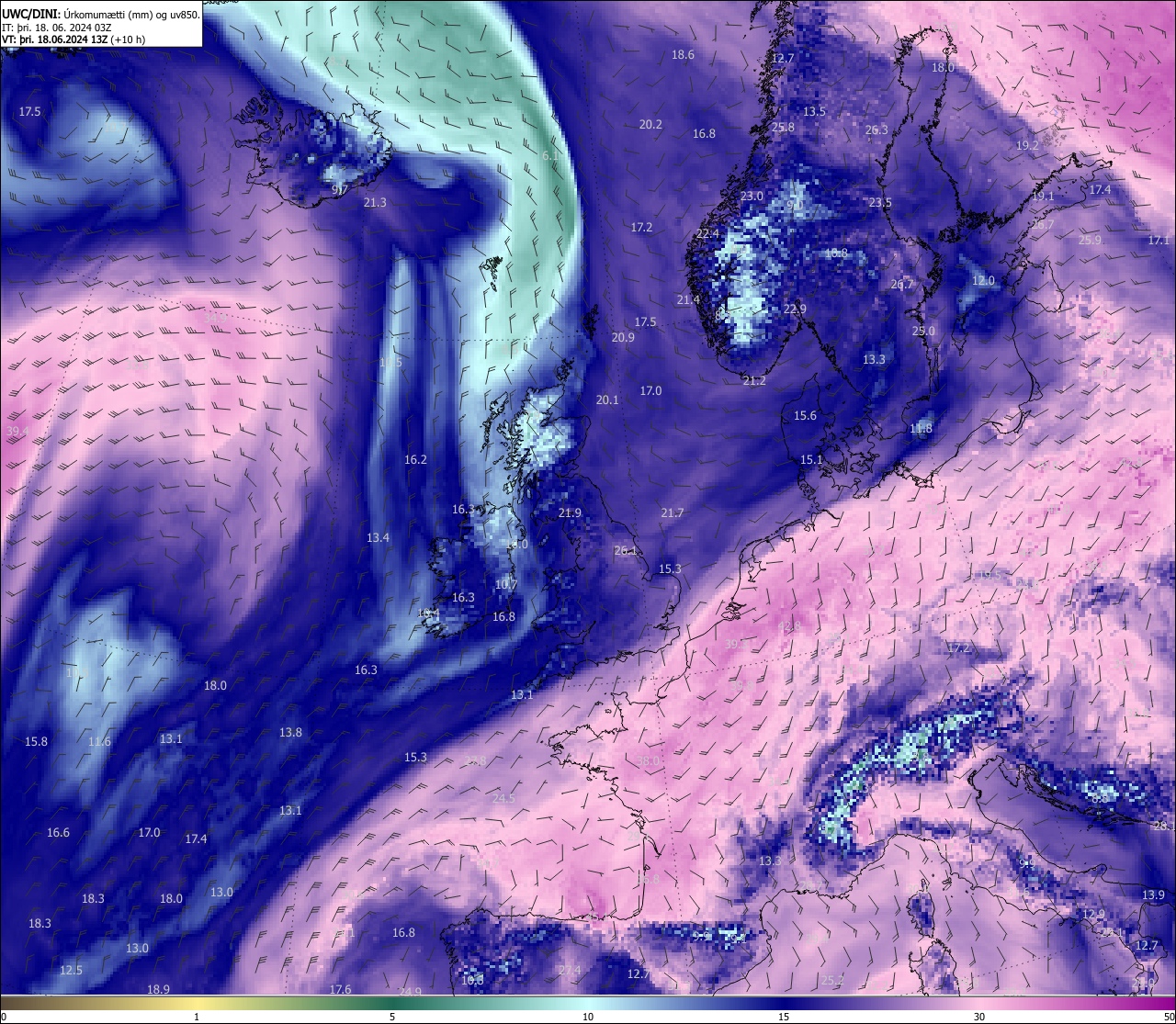Click the 12.0 value over the Baltic
The image size is (1176, 1024).
click(984, 281)
